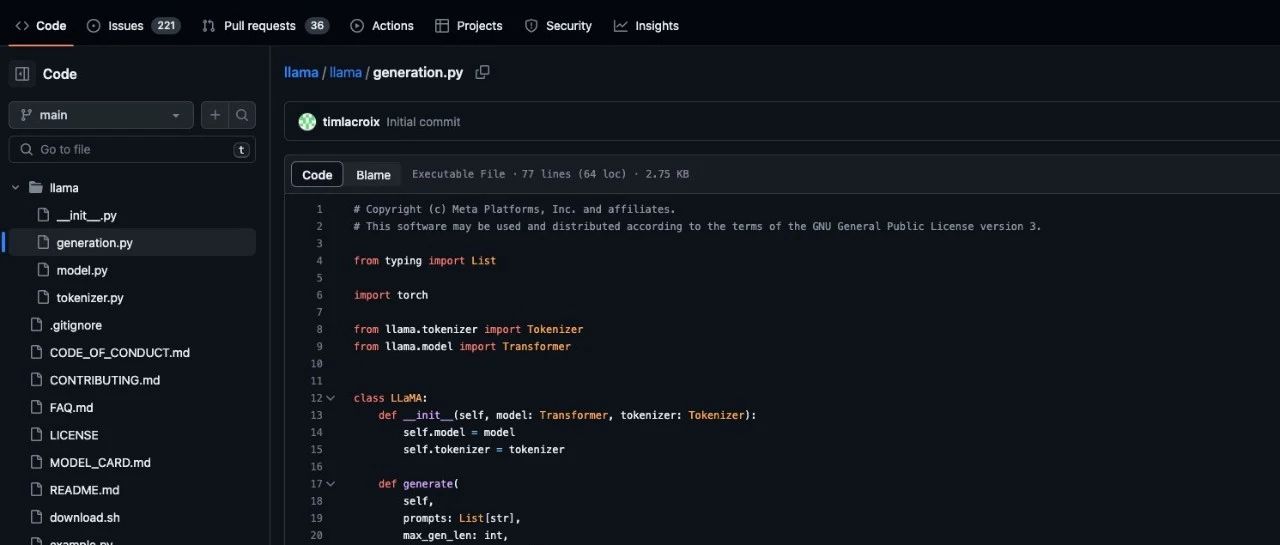Collapse the llama folder chevron
Image resolution: width=1280 pixels, height=545 pixels.
15,187
